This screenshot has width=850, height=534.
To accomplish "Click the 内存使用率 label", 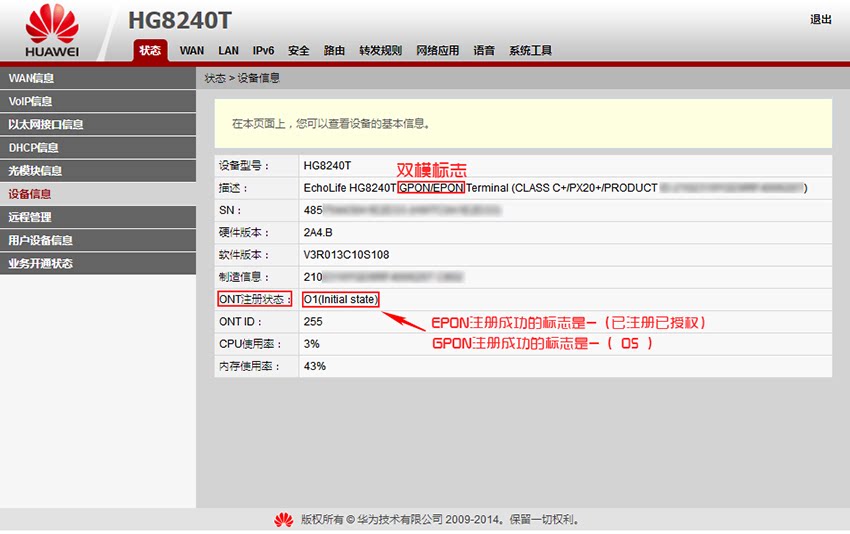I will [x=249, y=366].
